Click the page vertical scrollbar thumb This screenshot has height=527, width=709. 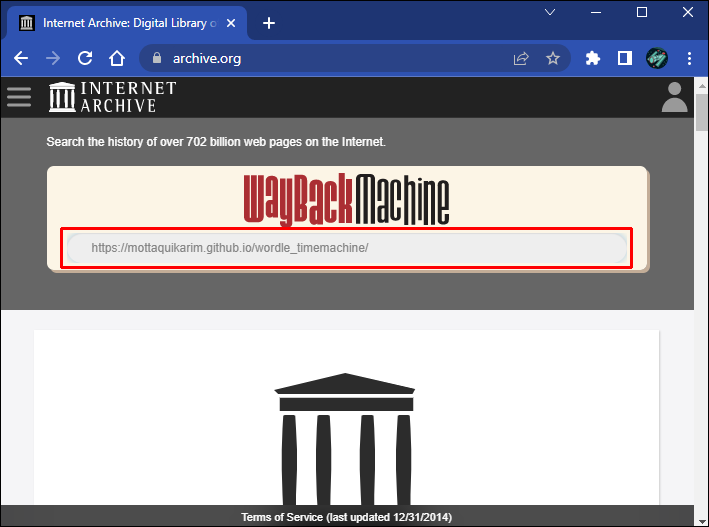(701, 112)
